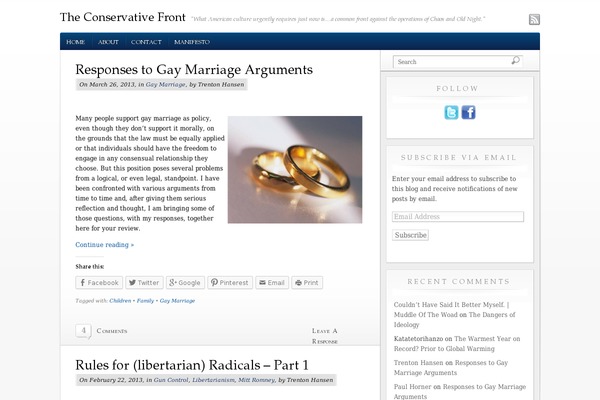Click the Leave A Response link
Viewport: 600px width, 400px height.
point(325,336)
